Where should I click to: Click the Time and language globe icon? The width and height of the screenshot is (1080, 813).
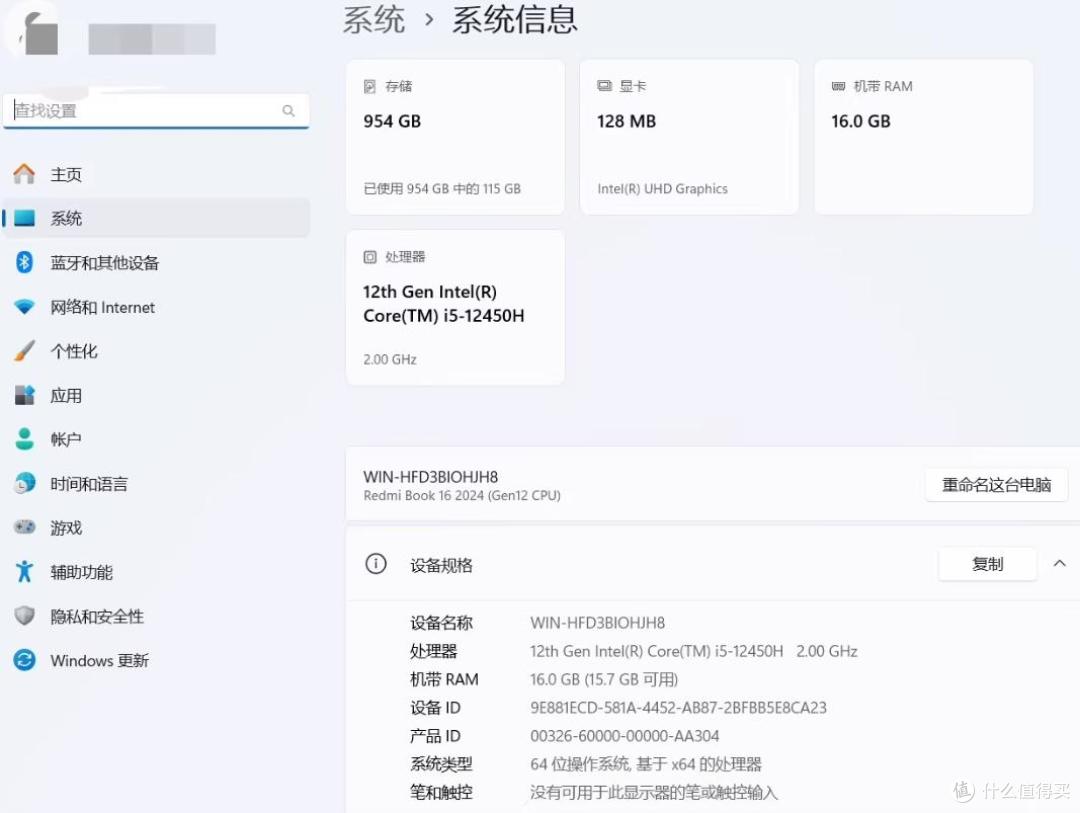24,483
